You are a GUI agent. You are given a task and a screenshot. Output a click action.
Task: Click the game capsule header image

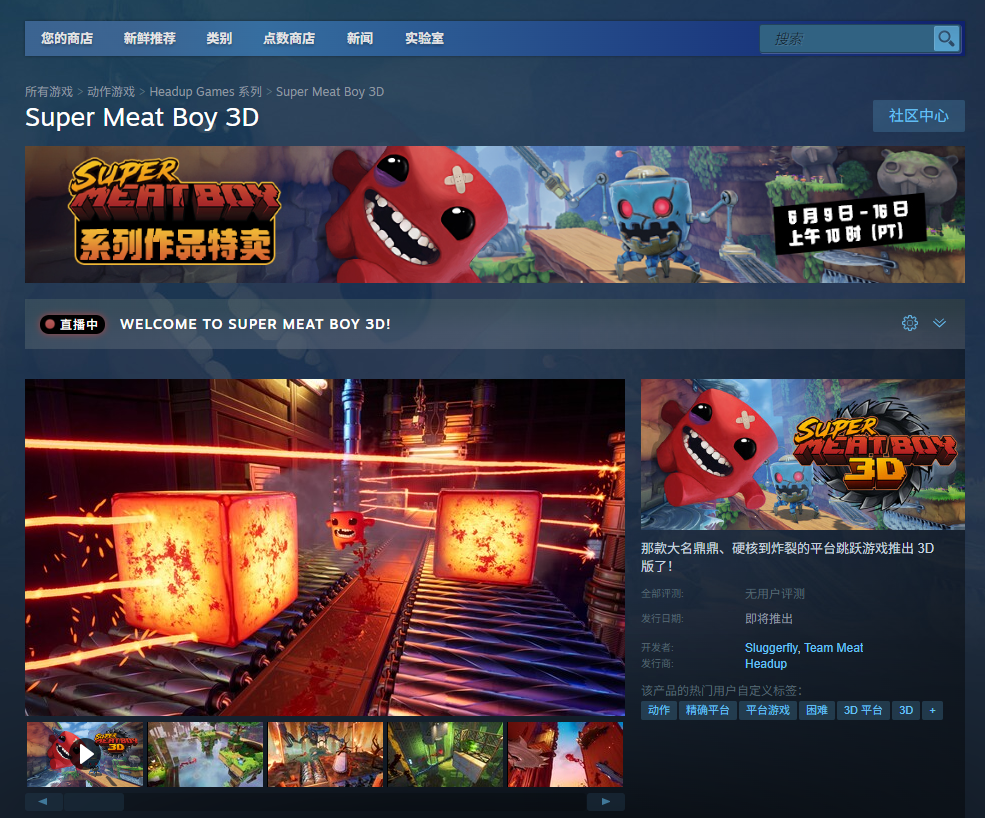pos(803,454)
